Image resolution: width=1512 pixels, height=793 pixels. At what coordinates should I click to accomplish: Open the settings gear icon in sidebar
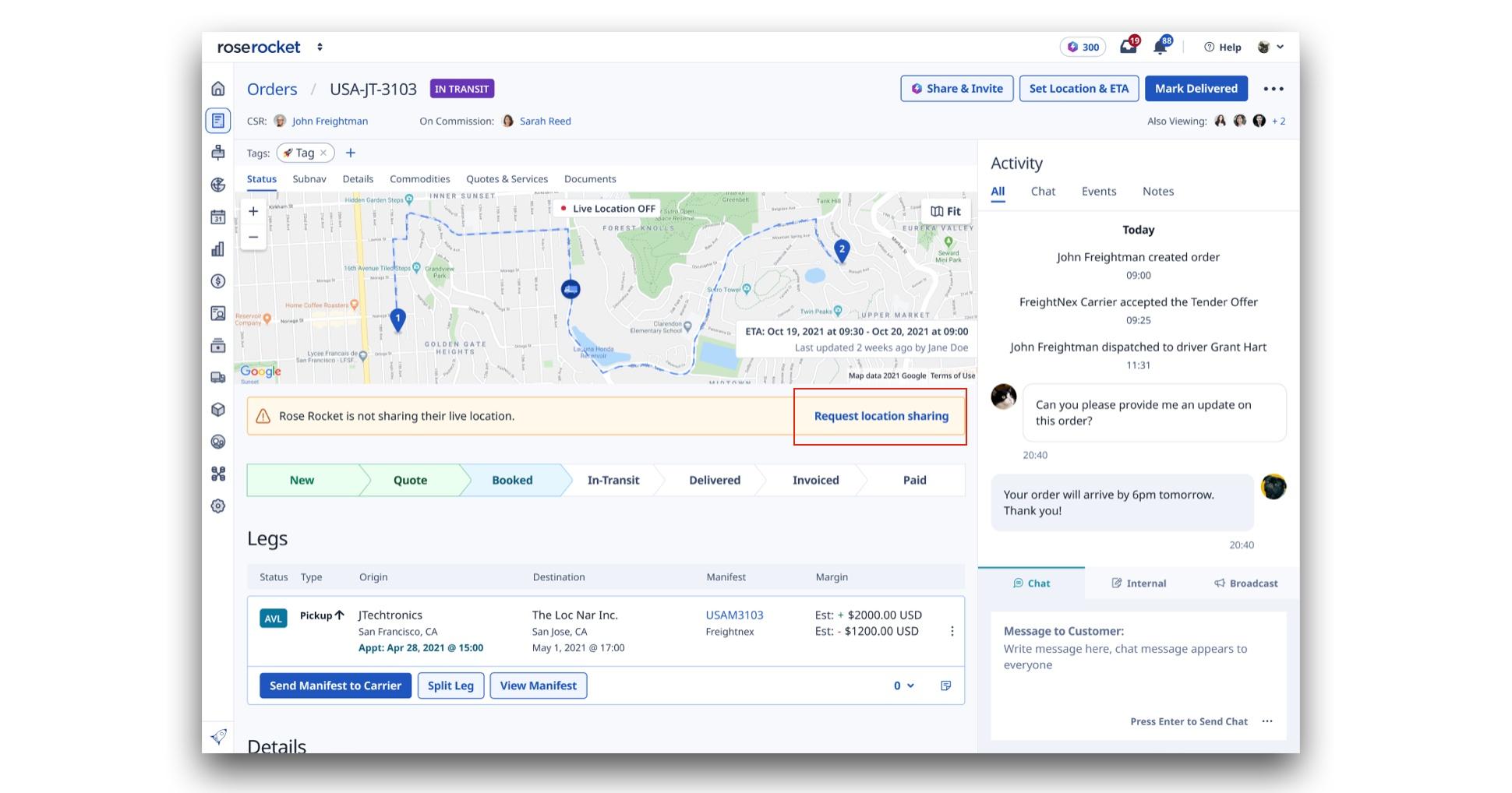[218, 506]
